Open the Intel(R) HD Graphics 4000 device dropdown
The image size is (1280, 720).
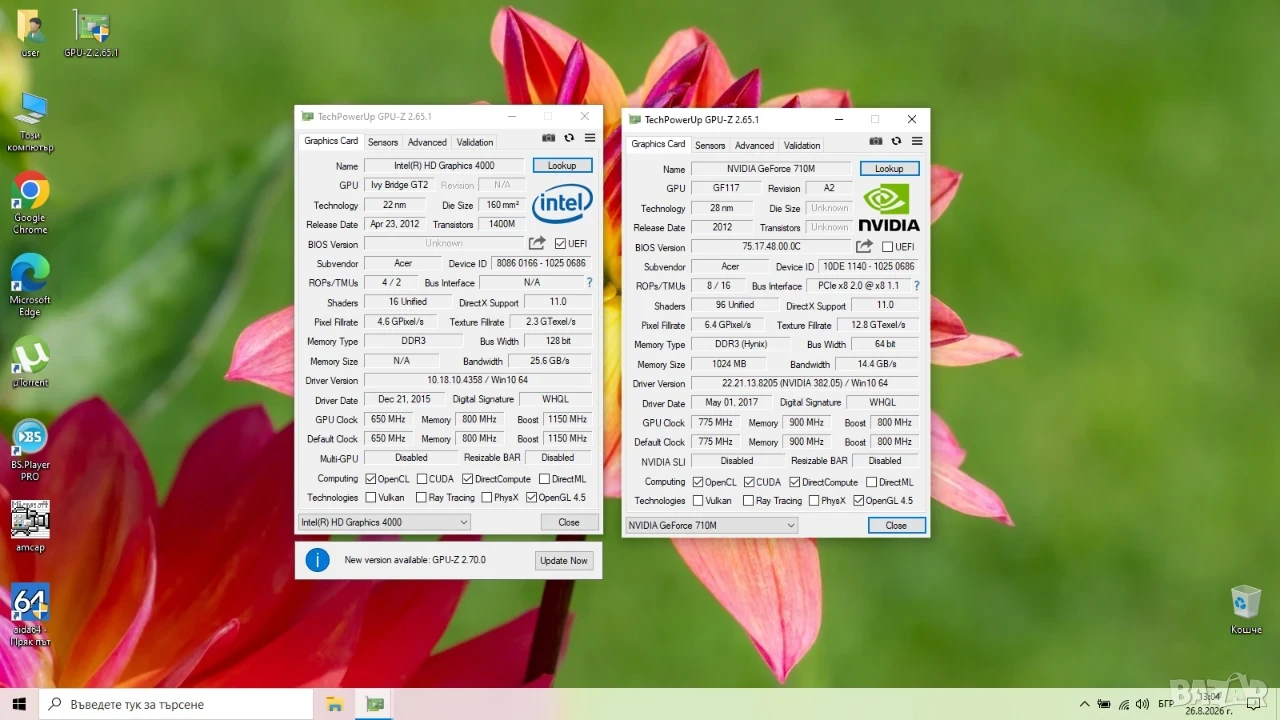tap(384, 522)
